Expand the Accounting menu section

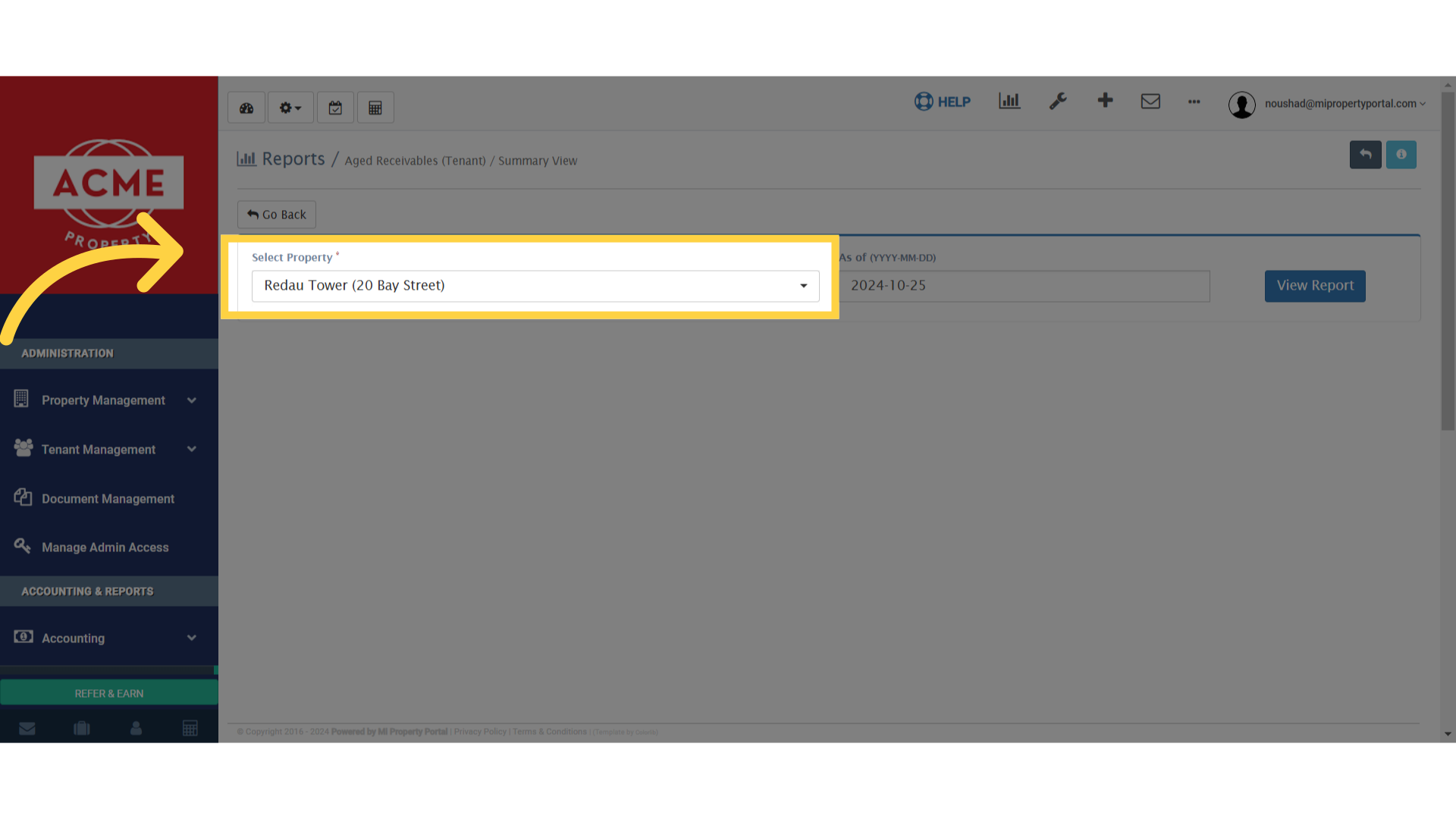[x=106, y=639]
